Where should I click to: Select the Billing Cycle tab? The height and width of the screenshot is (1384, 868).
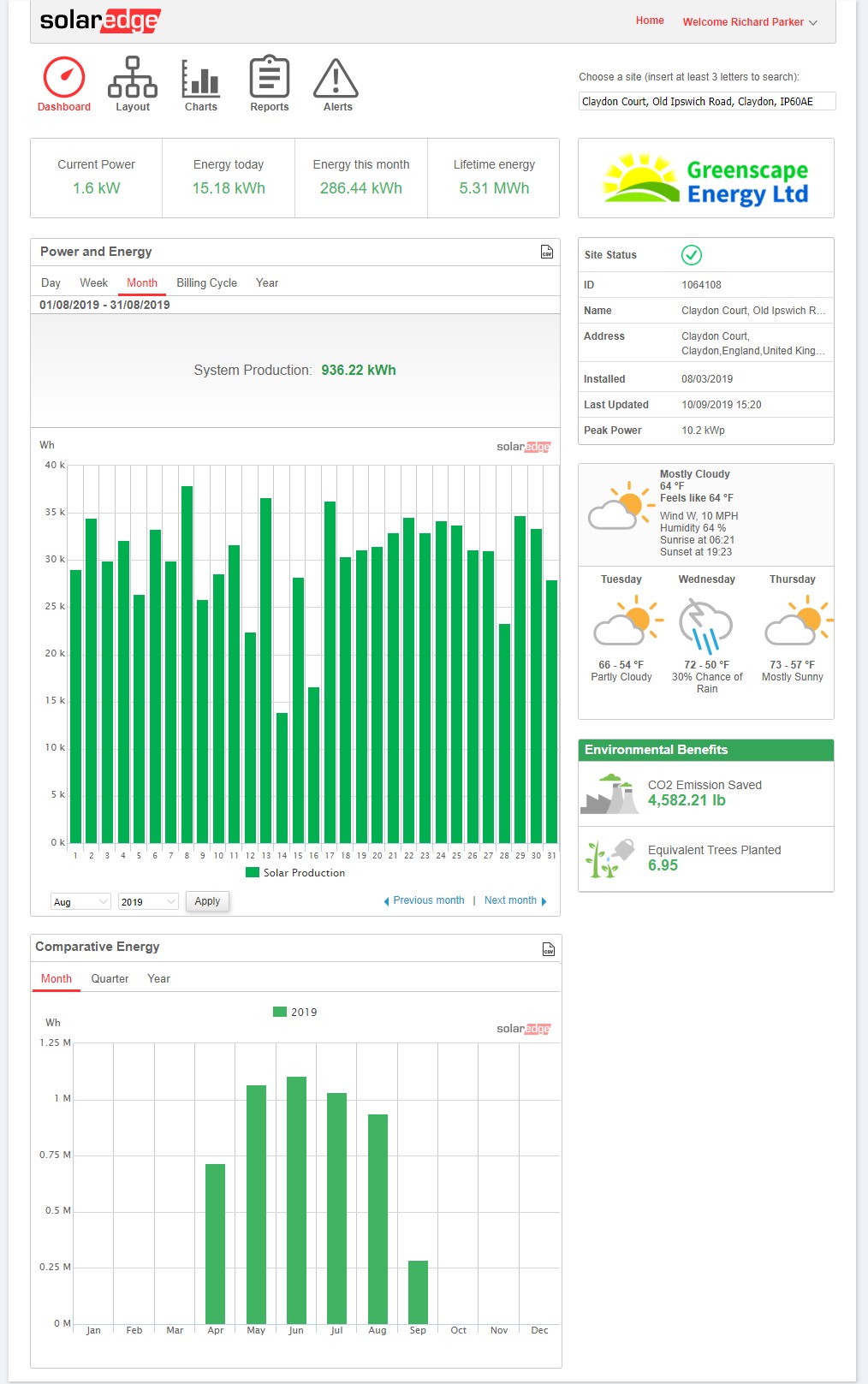tap(206, 282)
